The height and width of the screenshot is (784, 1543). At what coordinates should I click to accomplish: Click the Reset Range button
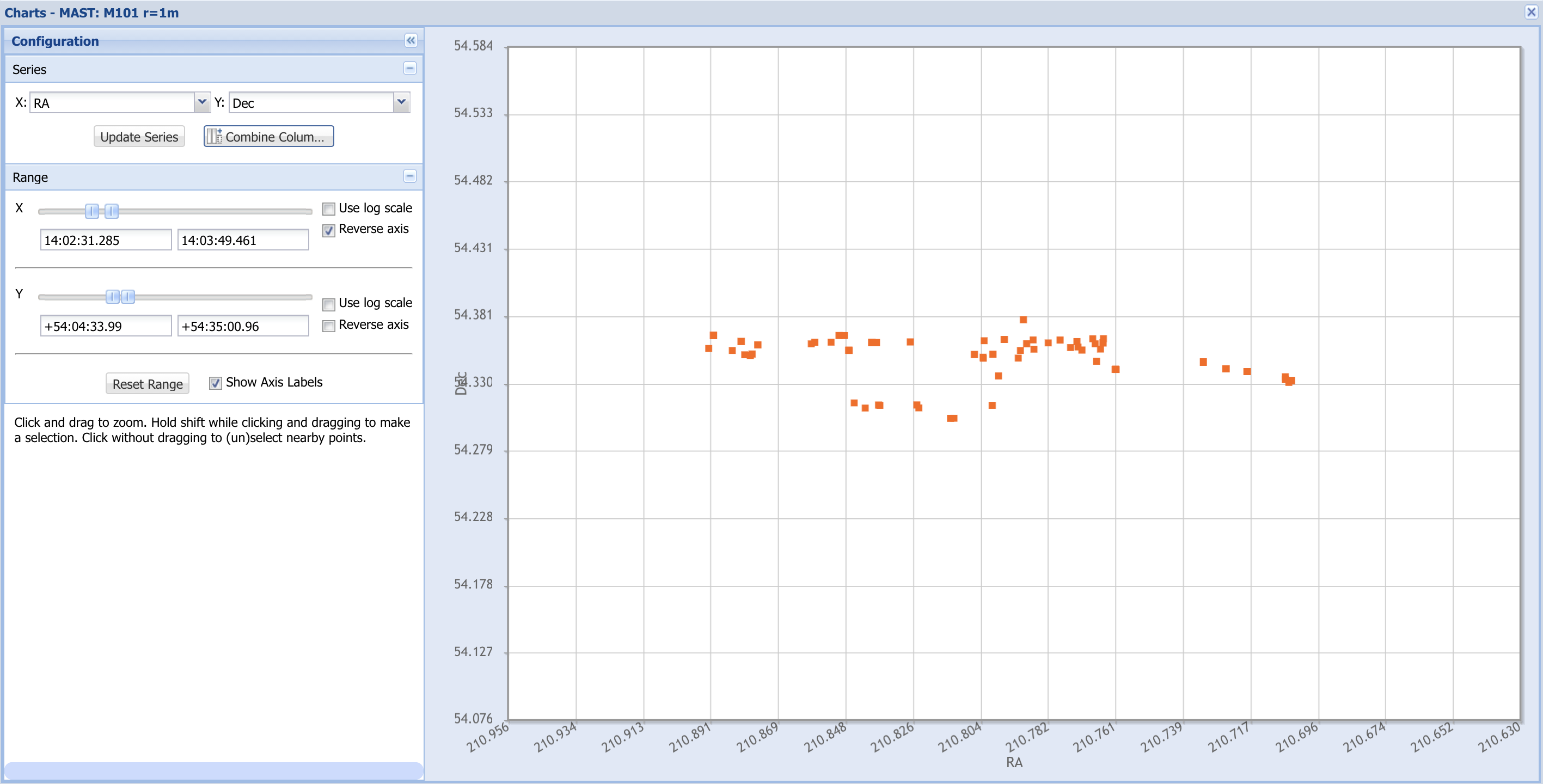coord(148,384)
